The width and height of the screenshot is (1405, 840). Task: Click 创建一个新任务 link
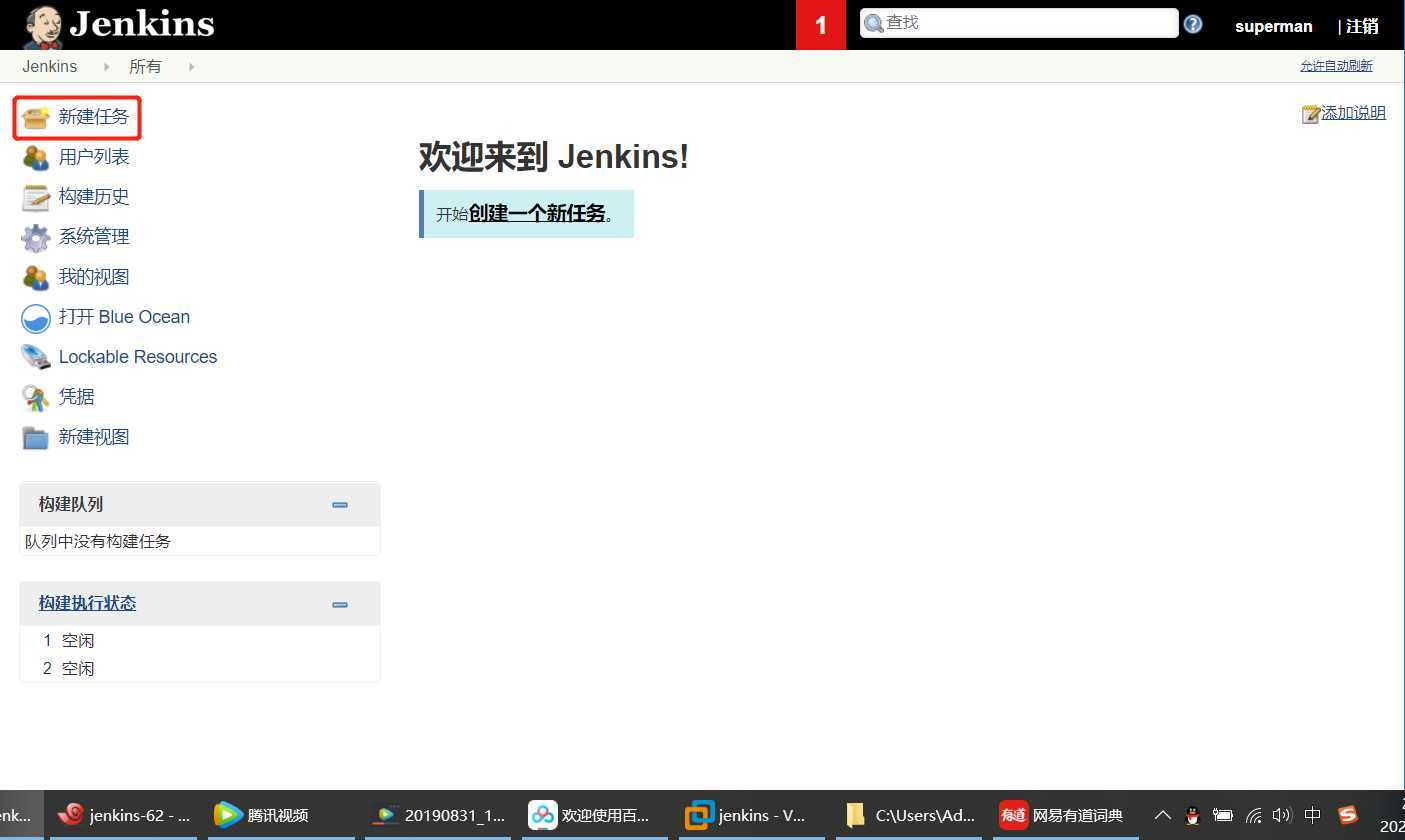point(537,213)
